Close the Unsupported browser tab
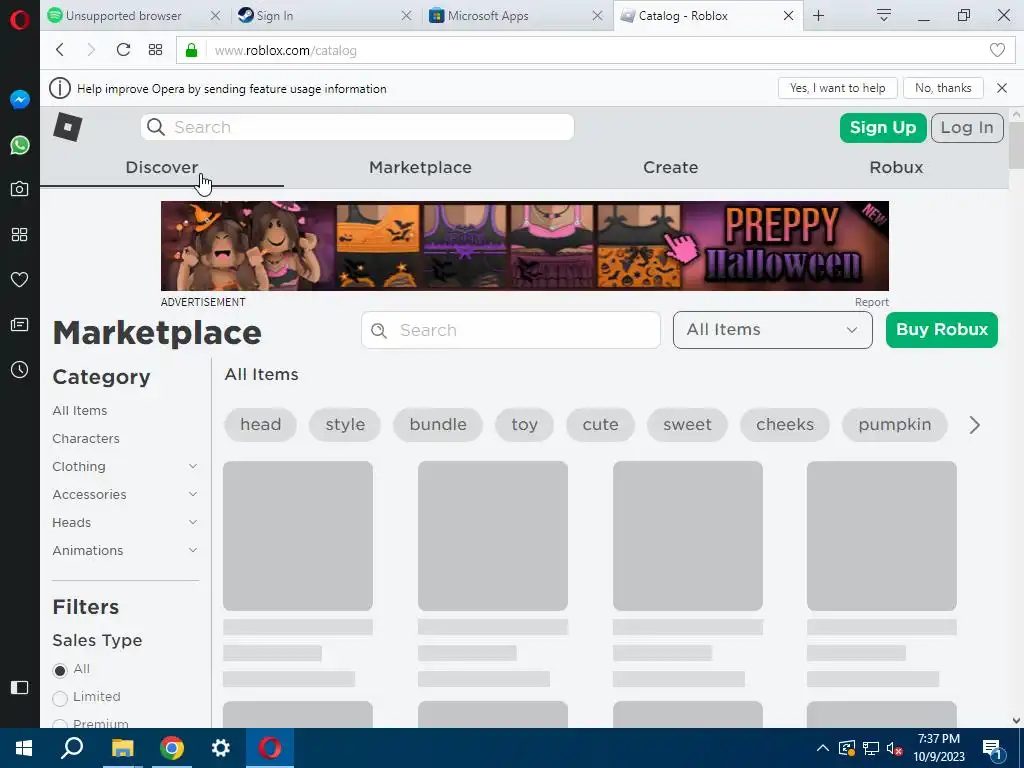Screen dimensions: 1024x768 [215, 16]
